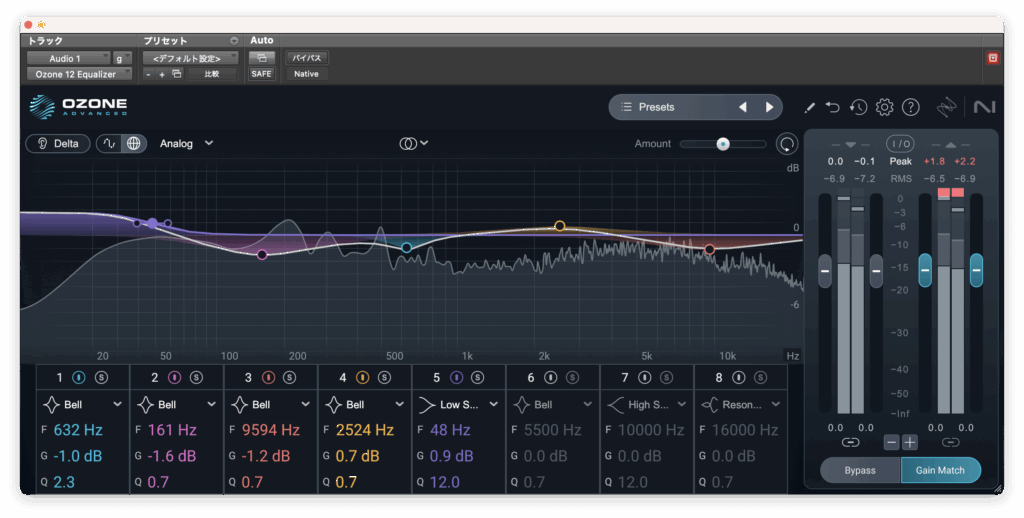Solo band 3 with its S button
Image resolution: width=1024 pixels, height=518 pixels.
289,378
